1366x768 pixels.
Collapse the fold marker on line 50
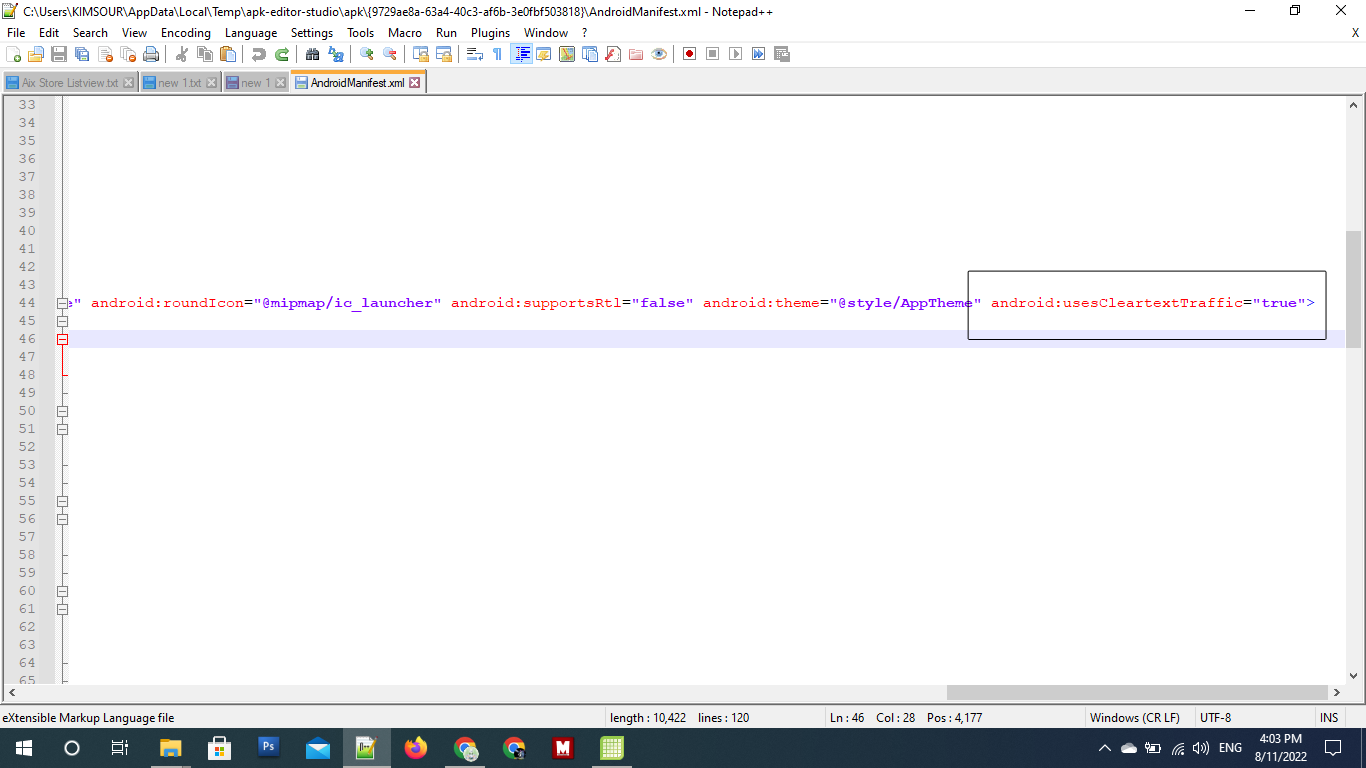tap(62, 411)
